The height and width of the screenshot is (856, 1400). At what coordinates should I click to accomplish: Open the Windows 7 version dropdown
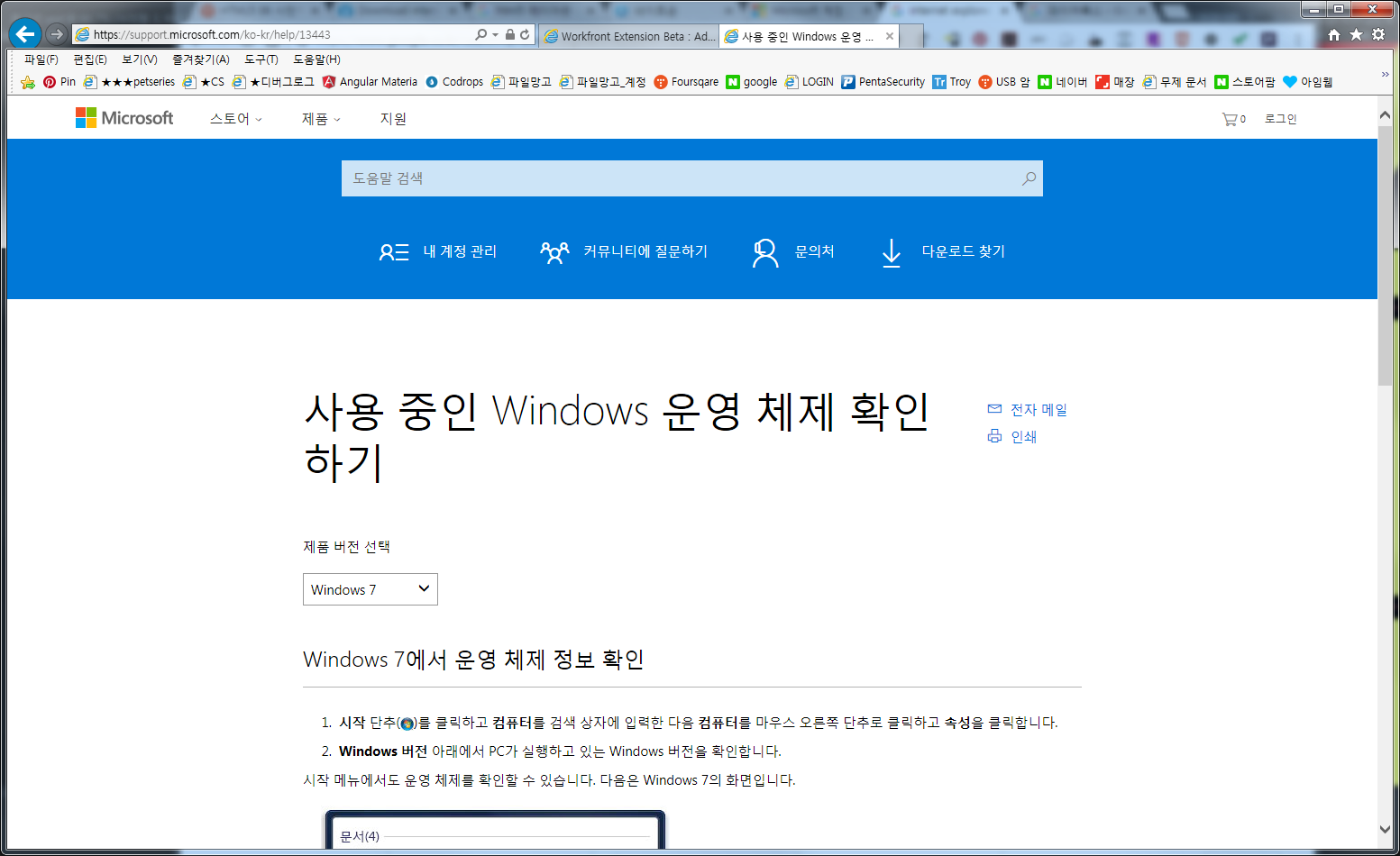point(371,589)
